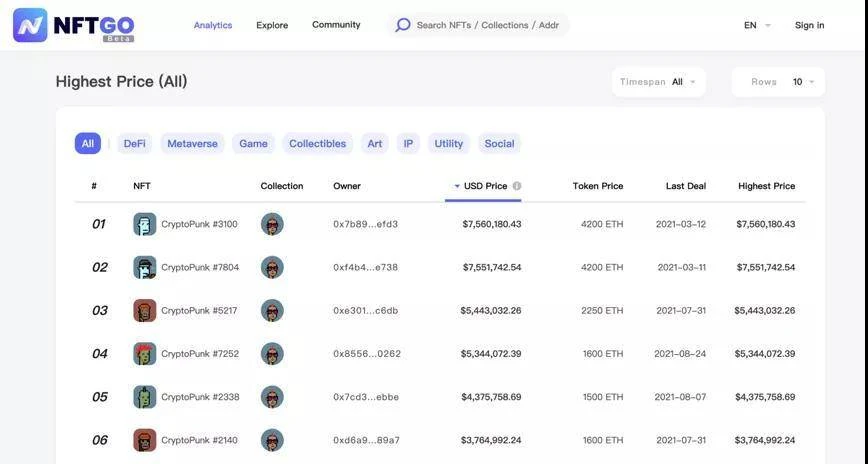
Task: Select the Metaverse category filter
Action: pyautogui.click(x=192, y=143)
